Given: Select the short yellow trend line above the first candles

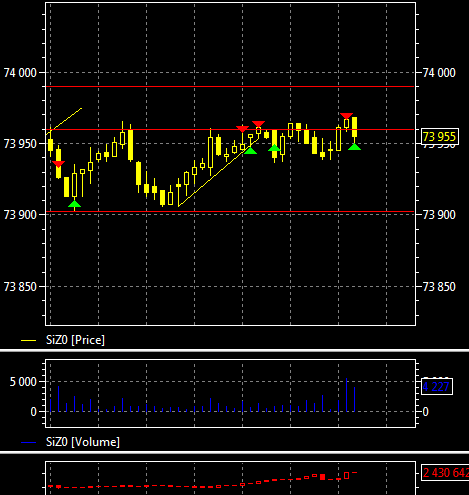Looking at the screenshot, I should 64,121.
